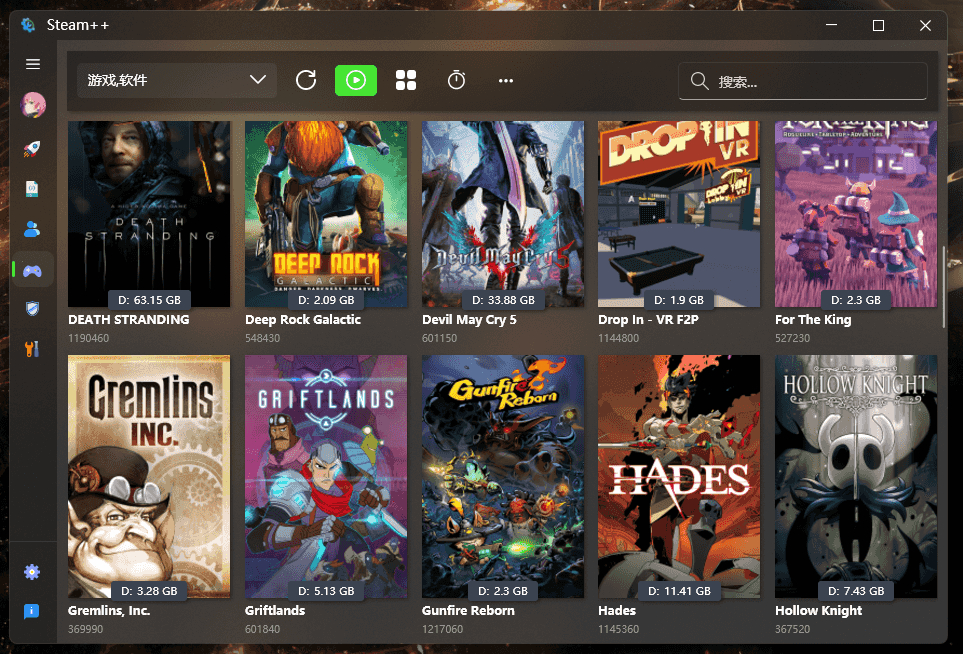
Task: Click the magnifier search icon
Action: tap(700, 80)
